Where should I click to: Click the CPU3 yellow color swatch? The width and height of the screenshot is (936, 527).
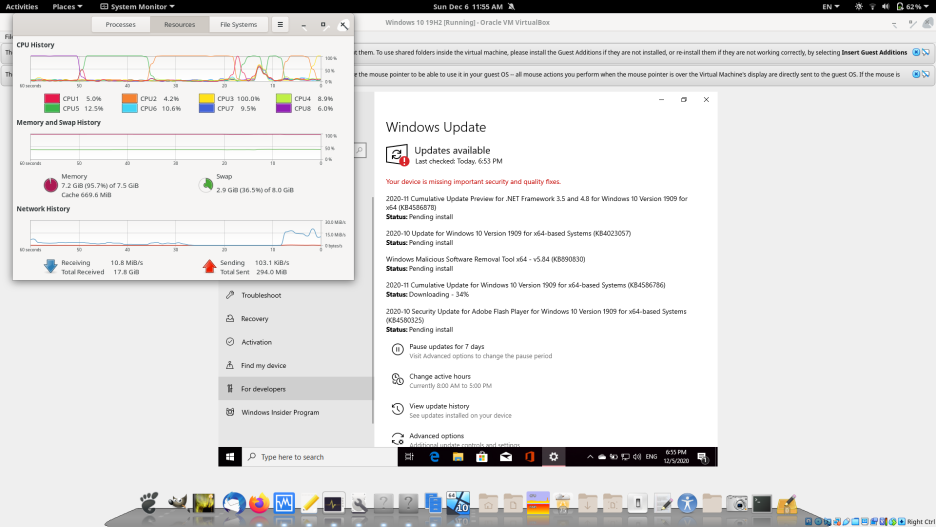207,98
